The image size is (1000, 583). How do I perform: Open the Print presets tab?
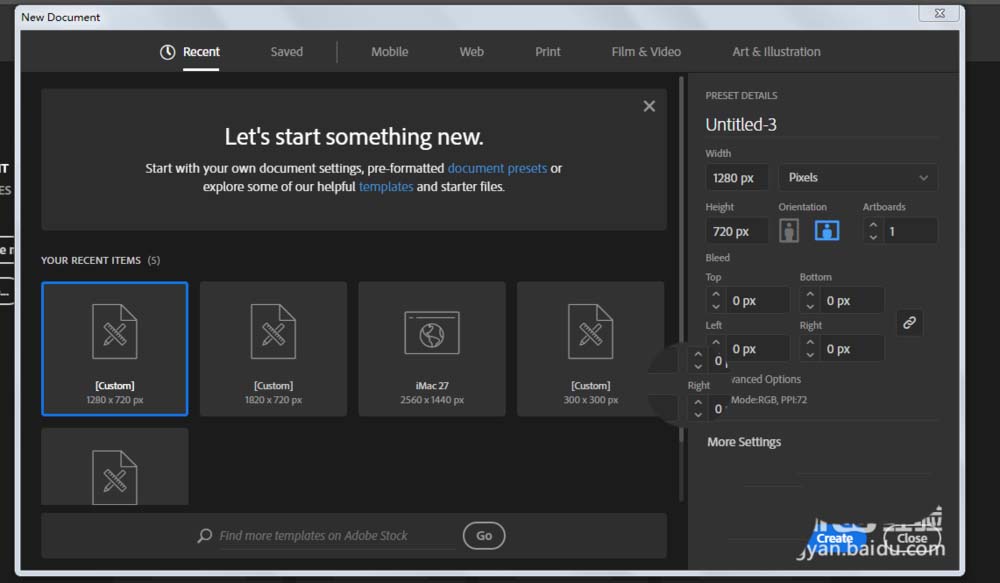(x=547, y=52)
